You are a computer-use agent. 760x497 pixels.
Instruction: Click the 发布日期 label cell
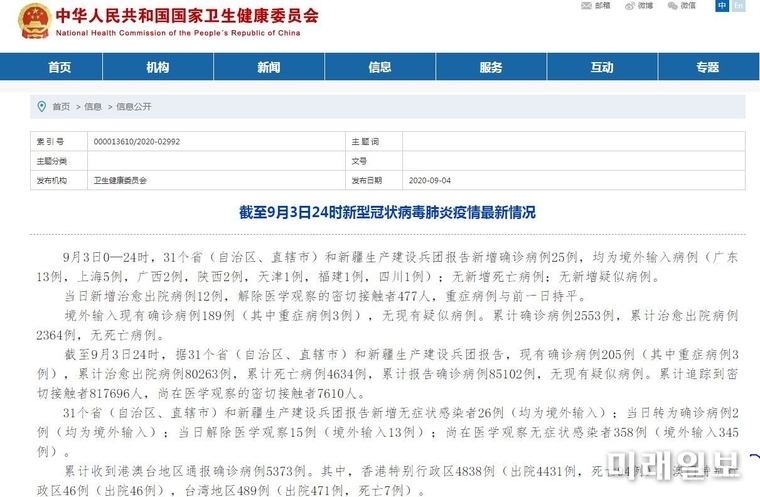[374, 180]
